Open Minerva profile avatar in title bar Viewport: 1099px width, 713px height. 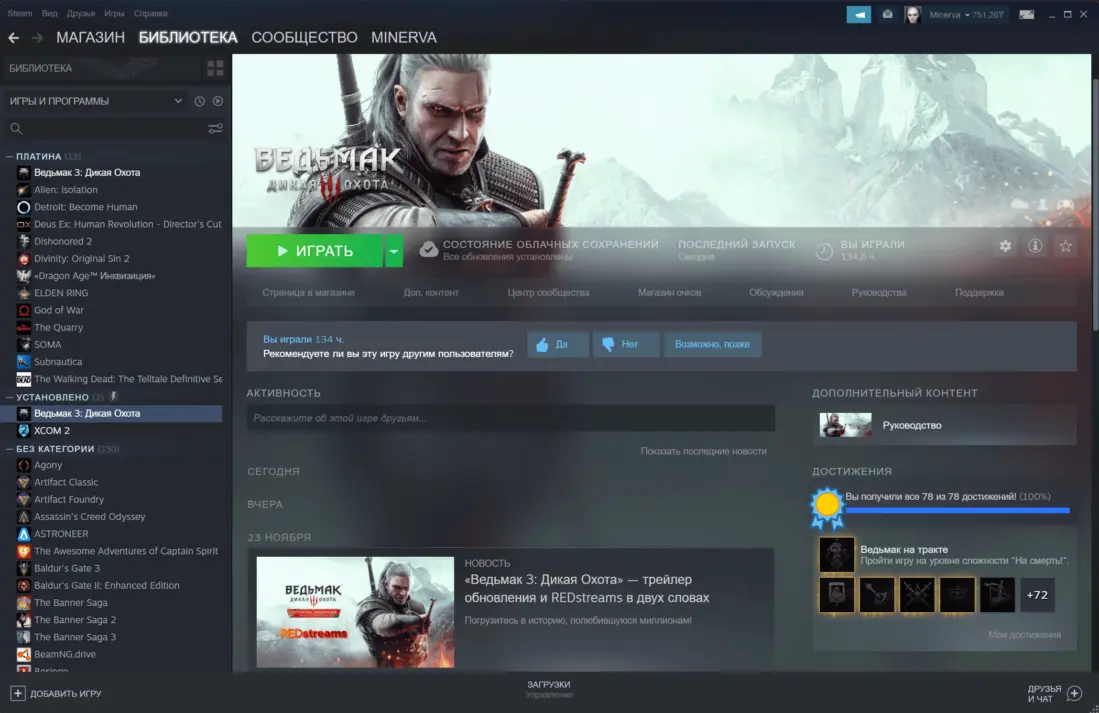click(x=913, y=14)
